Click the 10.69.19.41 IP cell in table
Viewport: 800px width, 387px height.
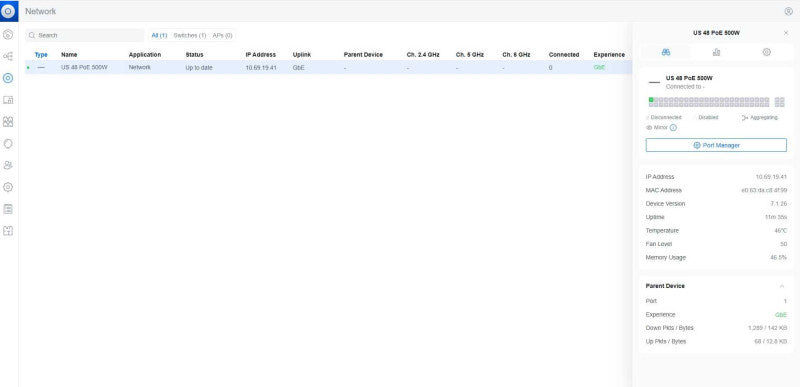[x=261, y=67]
